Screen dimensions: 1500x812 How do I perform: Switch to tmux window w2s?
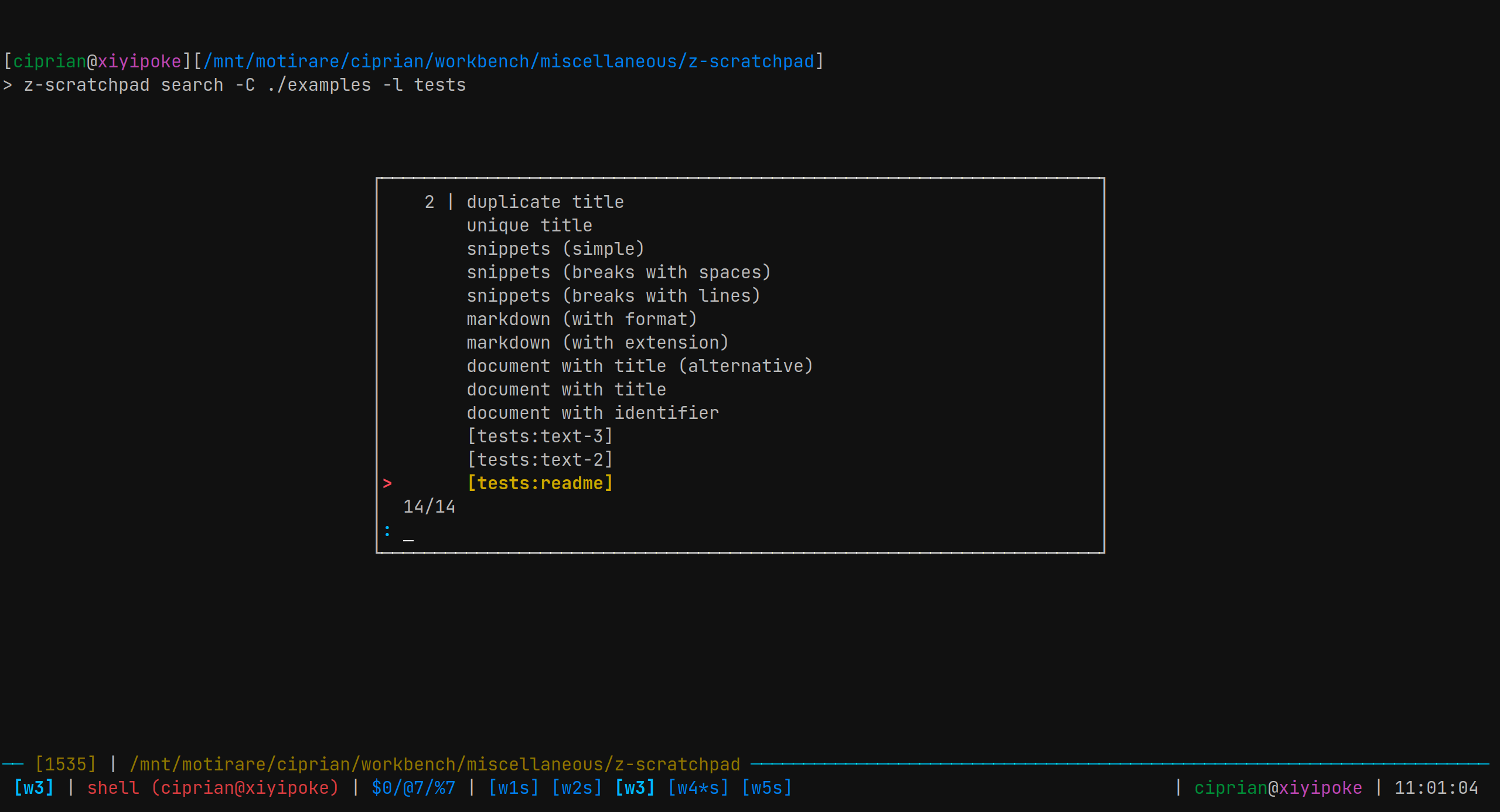pos(577,788)
